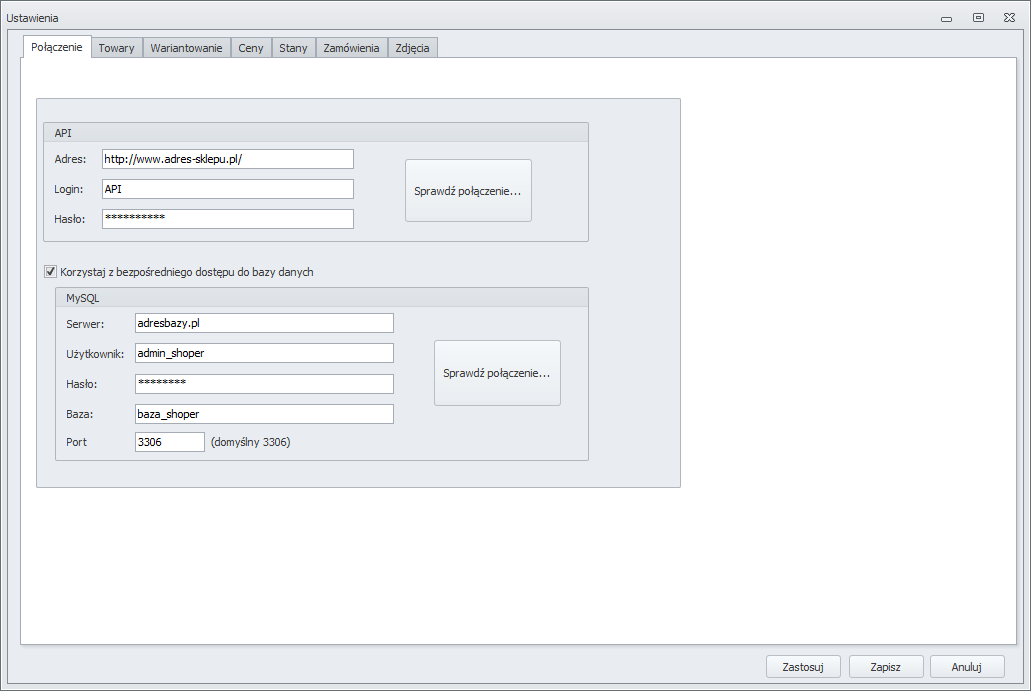The height and width of the screenshot is (691, 1031).
Task: Show the Zdjęcia tab
Action: pyautogui.click(x=412, y=48)
